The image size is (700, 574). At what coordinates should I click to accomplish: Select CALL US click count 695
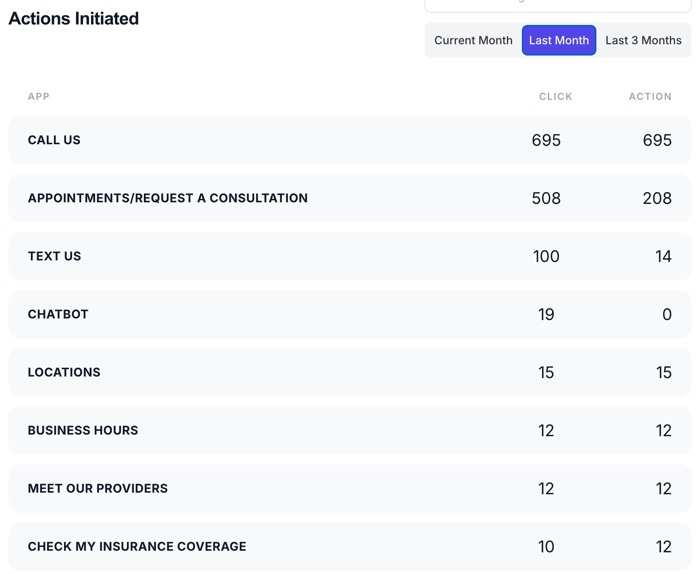click(x=546, y=140)
